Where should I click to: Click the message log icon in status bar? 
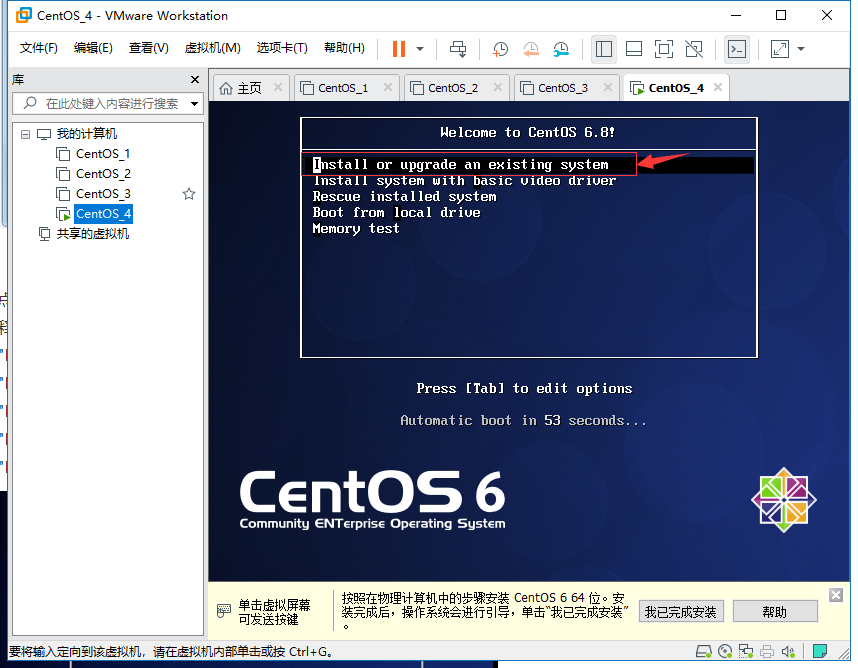(820, 651)
